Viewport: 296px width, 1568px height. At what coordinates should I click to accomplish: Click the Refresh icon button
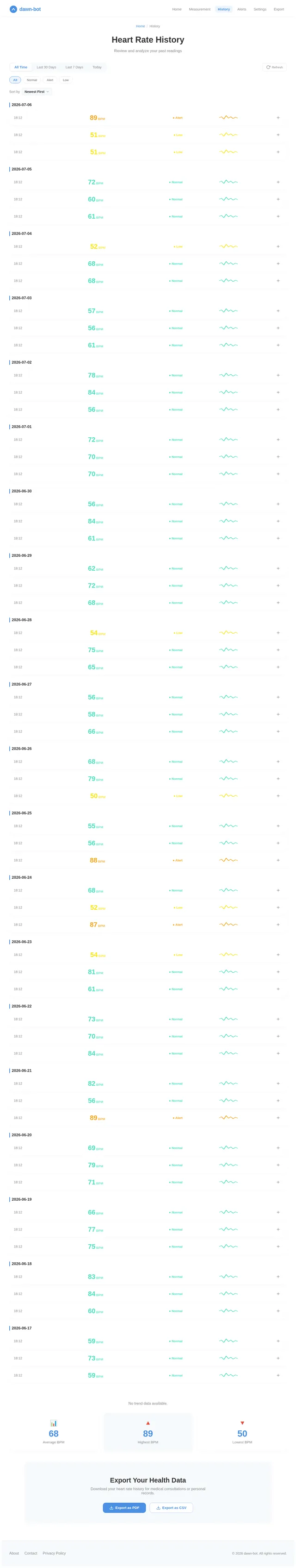[x=275, y=67]
